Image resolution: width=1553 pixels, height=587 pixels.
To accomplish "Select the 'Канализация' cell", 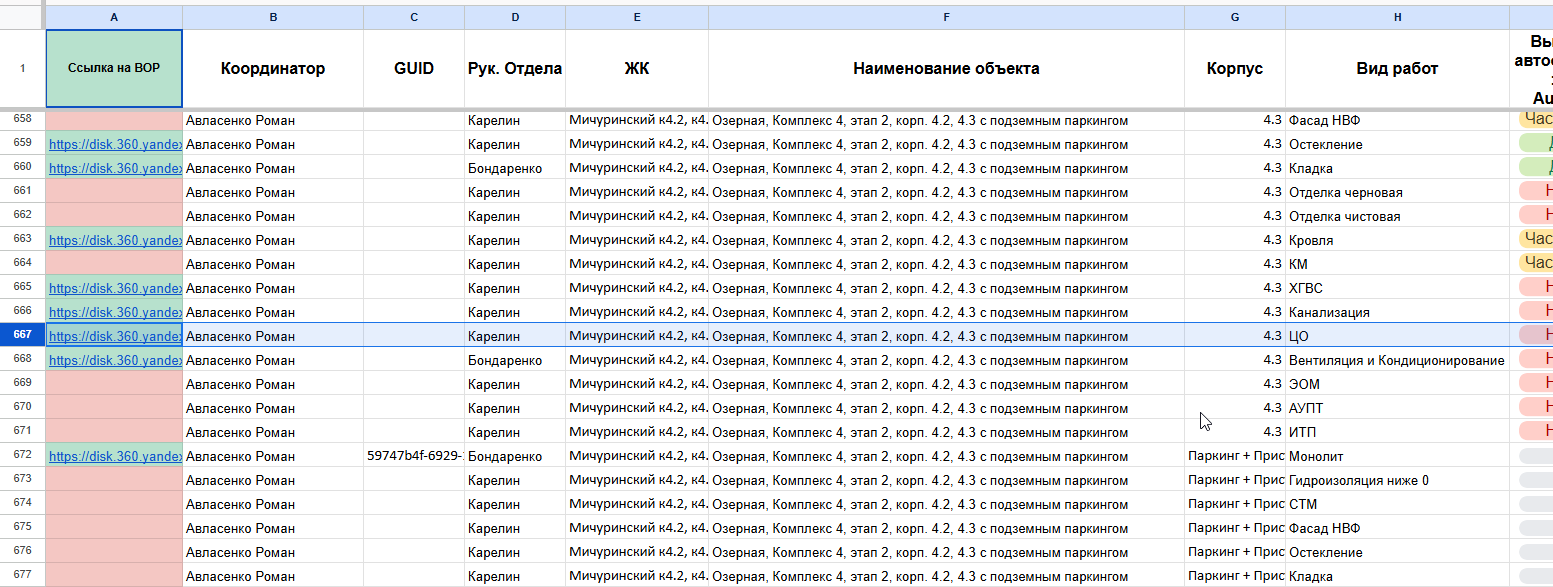I will [1398, 312].
